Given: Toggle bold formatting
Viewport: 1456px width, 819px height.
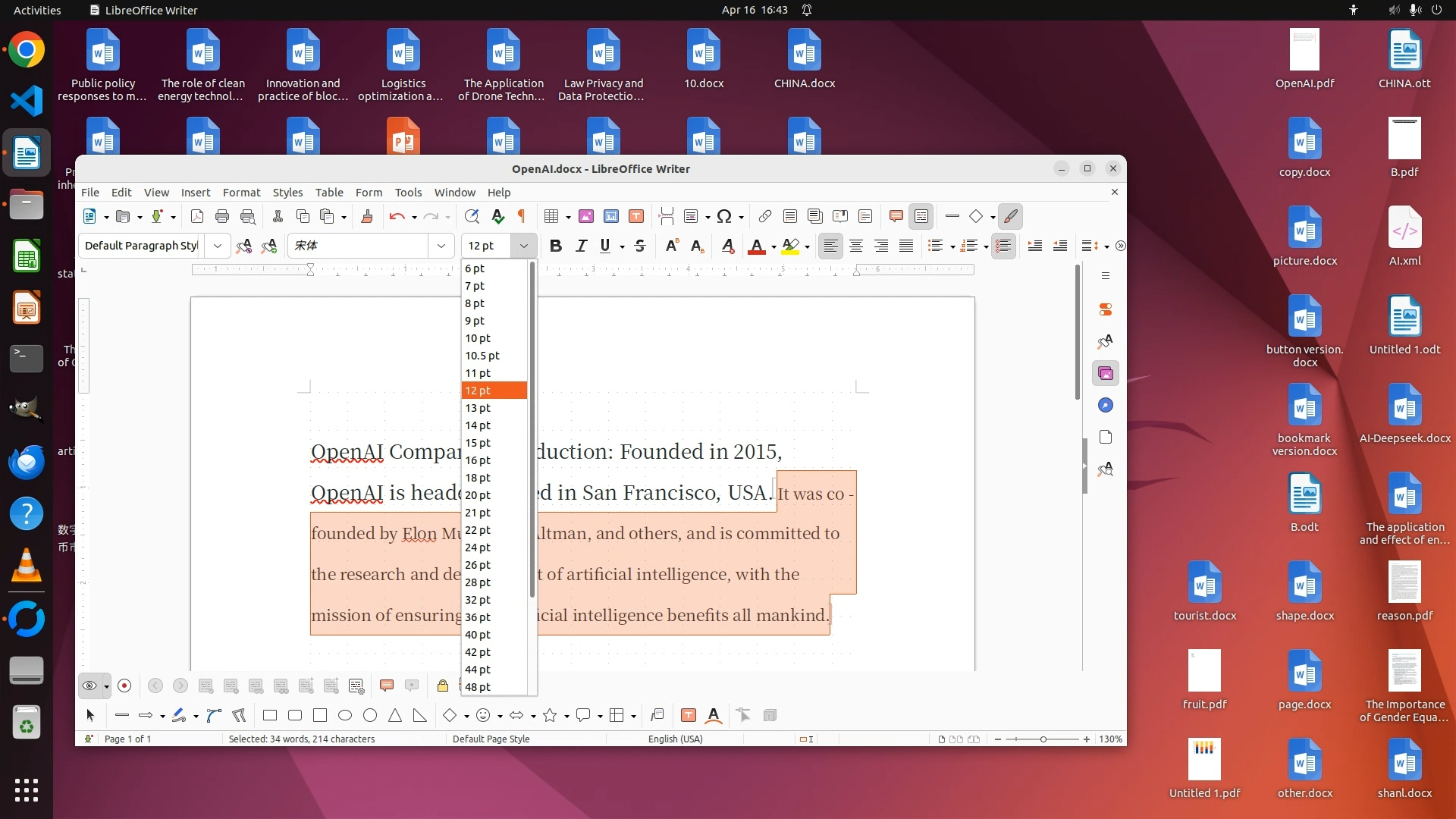Looking at the screenshot, I should (555, 246).
